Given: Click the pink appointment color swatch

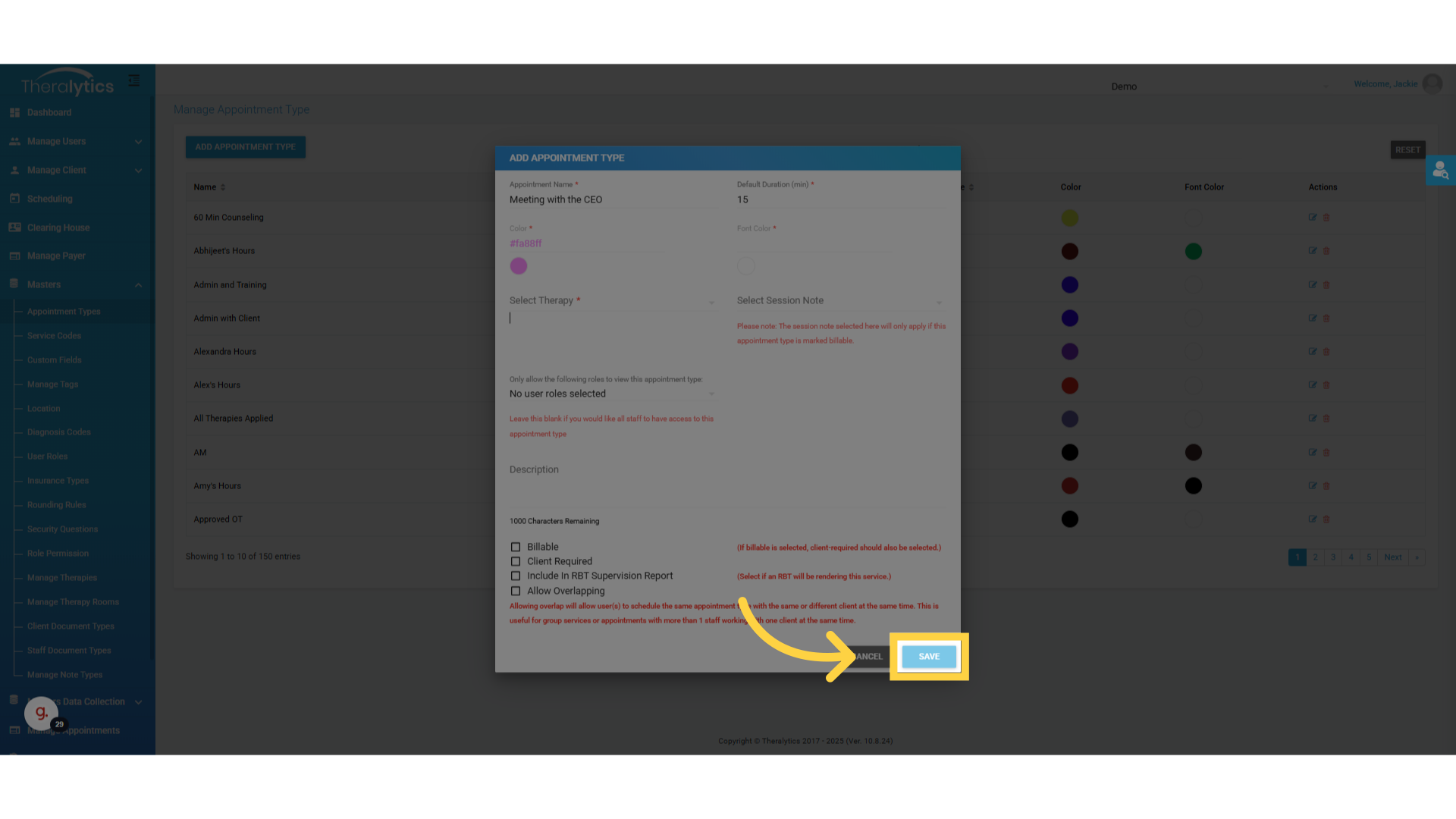Looking at the screenshot, I should pyautogui.click(x=519, y=266).
